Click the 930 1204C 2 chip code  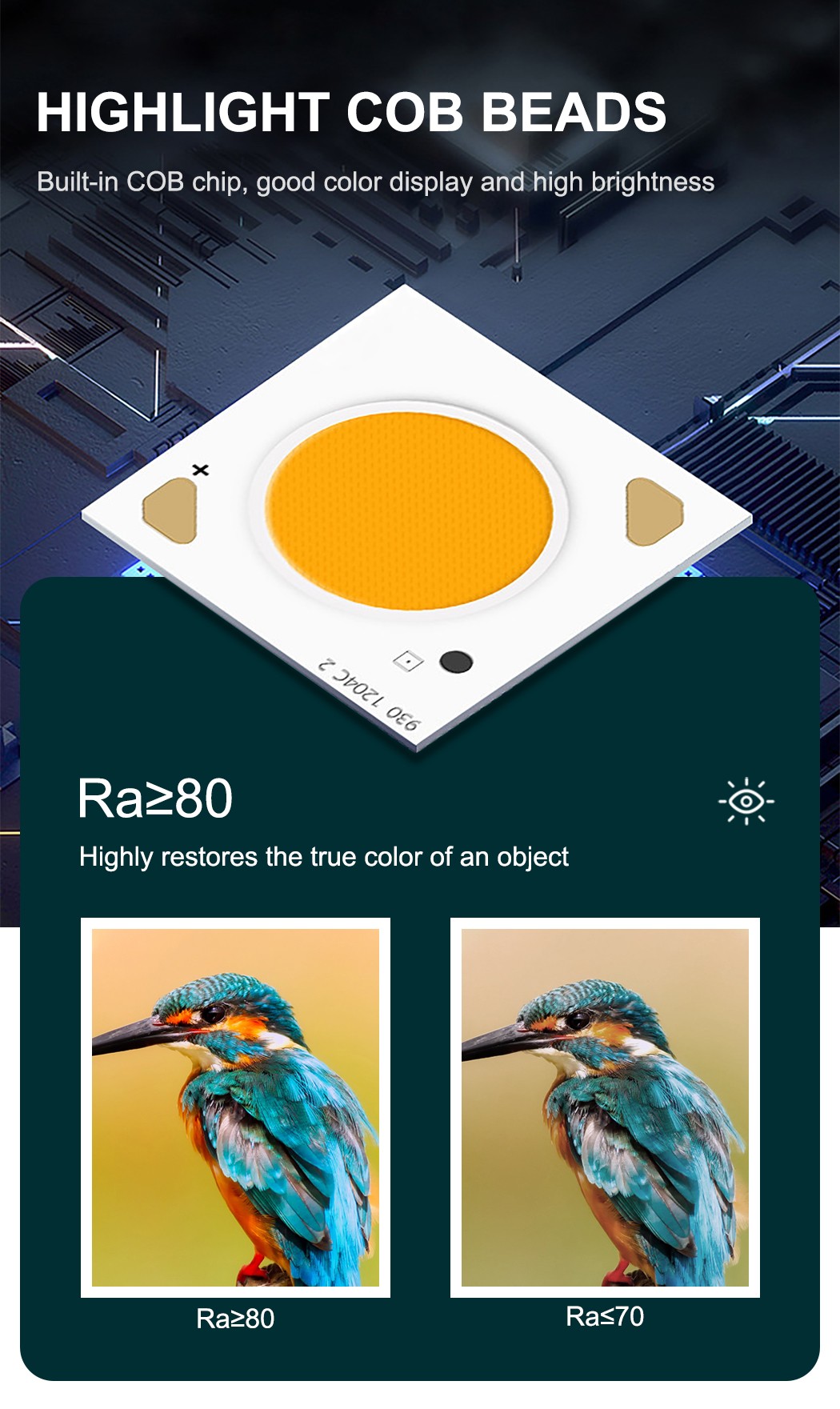point(370,694)
